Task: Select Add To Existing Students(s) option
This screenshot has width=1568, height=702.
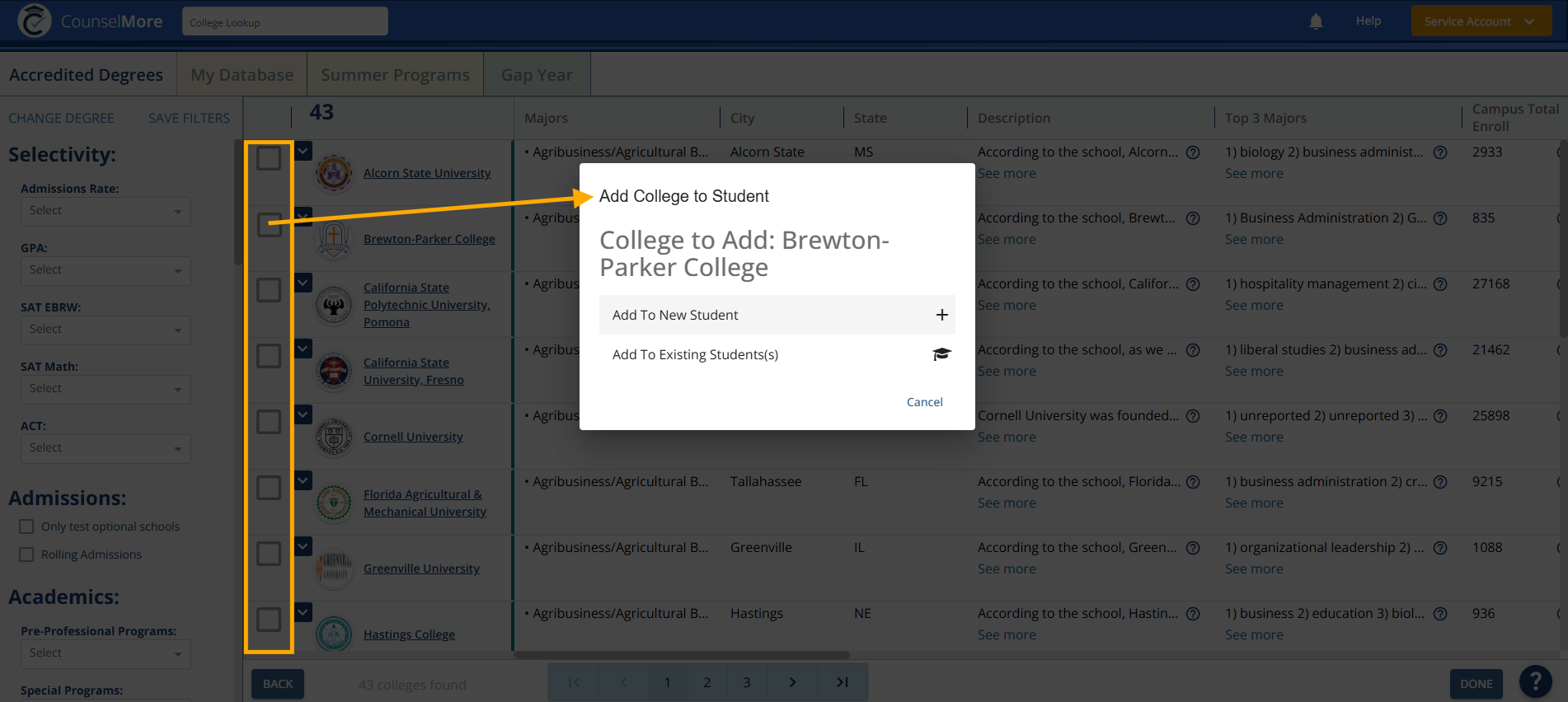Action: click(777, 354)
